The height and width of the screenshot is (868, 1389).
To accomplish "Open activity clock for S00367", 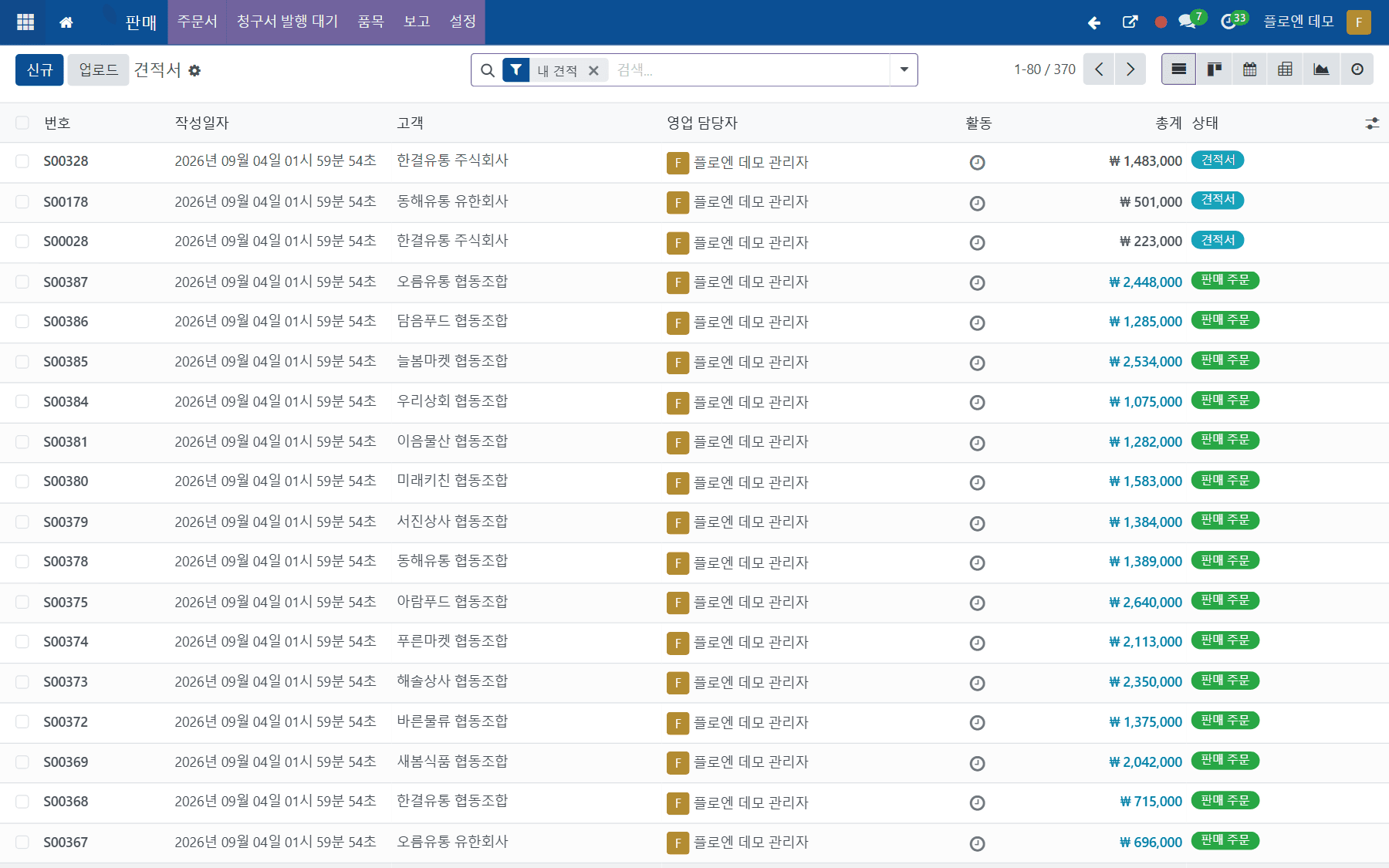I will (977, 843).
